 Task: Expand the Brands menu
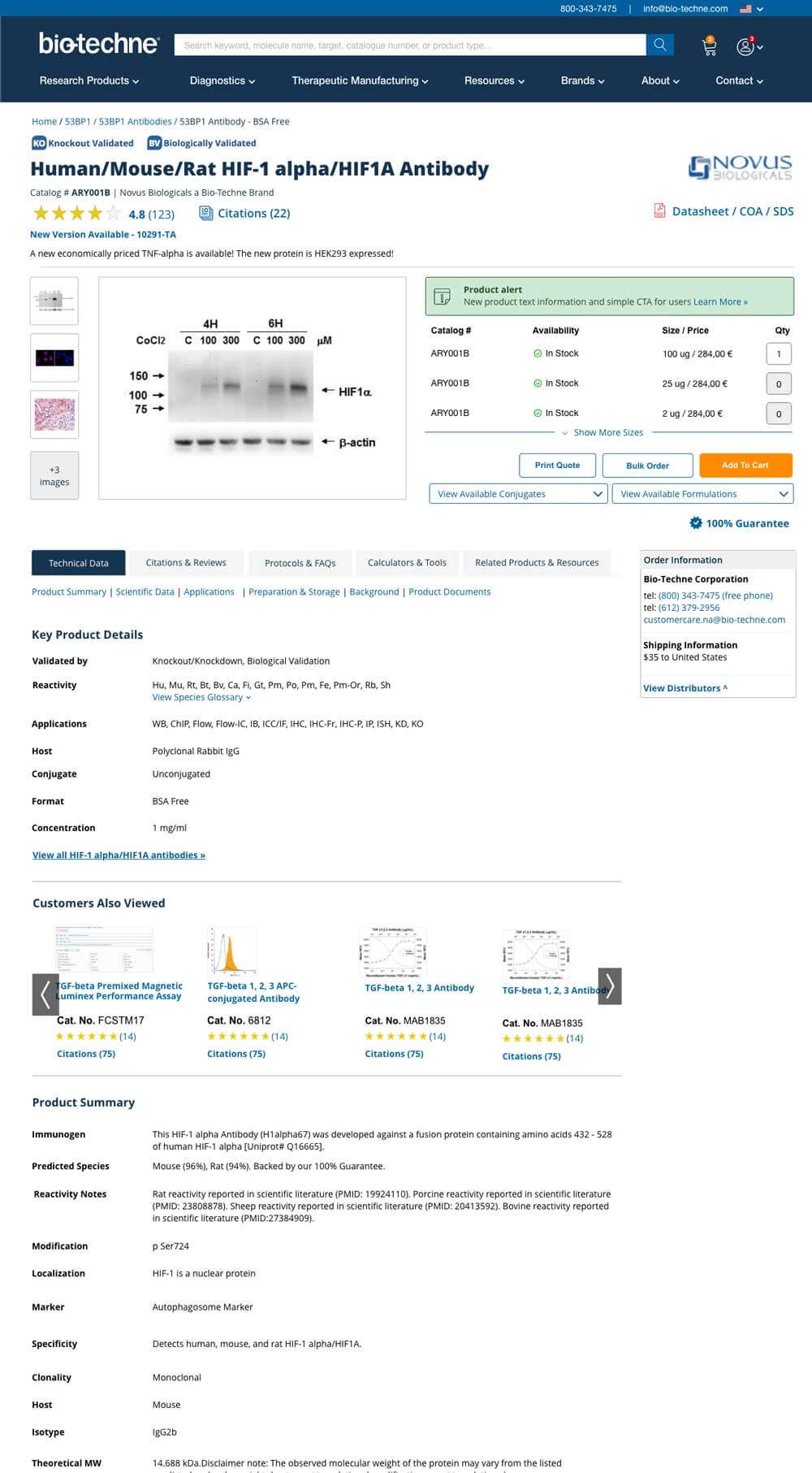click(x=582, y=80)
